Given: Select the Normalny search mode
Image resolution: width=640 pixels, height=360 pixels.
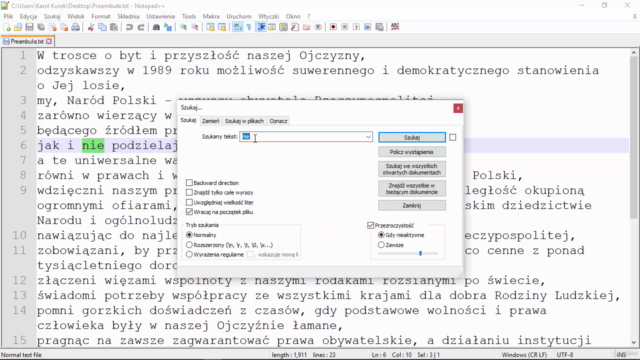Looking at the screenshot, I should point(189,235).
